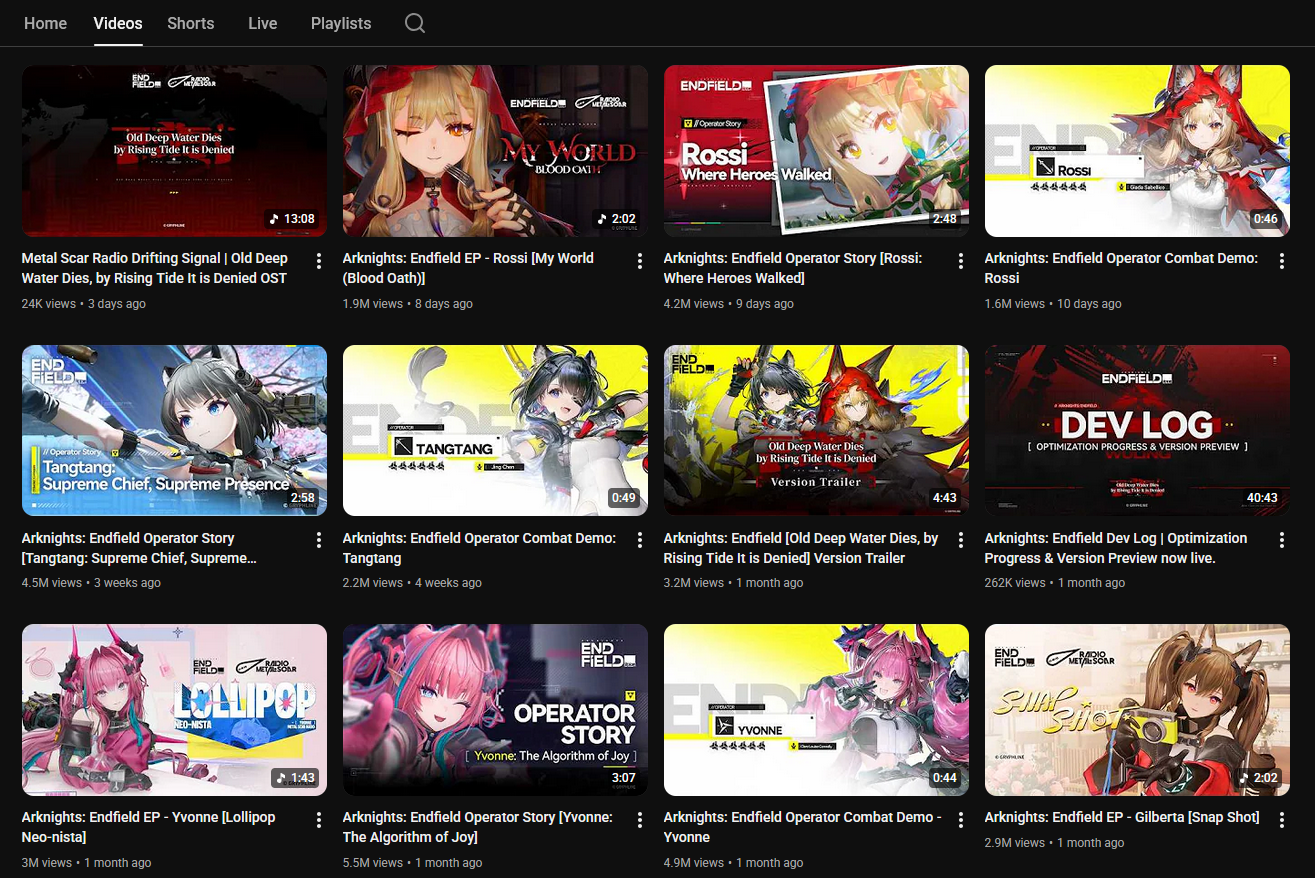Open the 3:07 Operator Story Yvonne thumbnail
Image resolution: width=1315 pixels, height=878 pixels.
pos(495,710)
